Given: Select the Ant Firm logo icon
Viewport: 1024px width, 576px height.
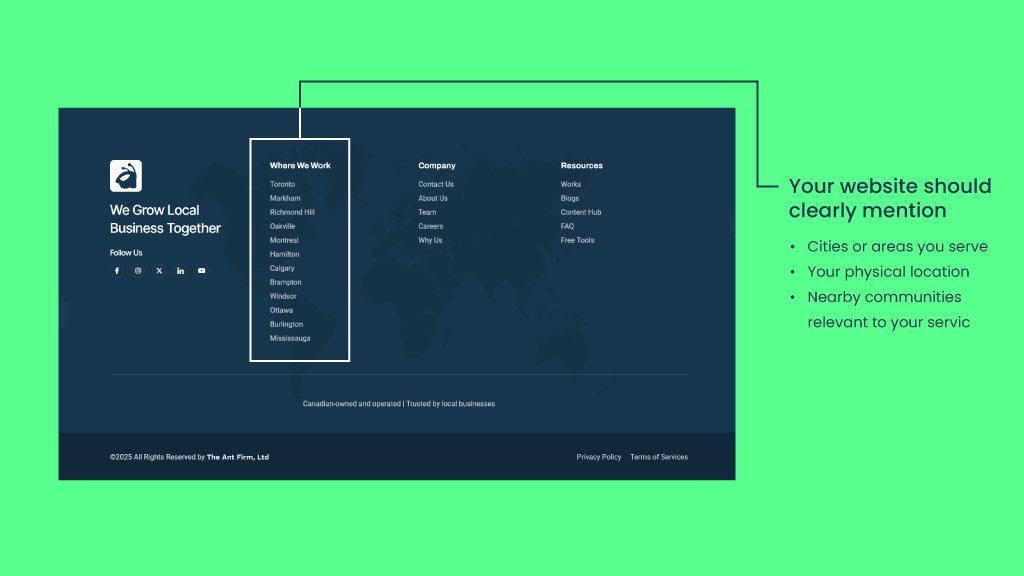Looking at the screenshot, I should coord(125,174).
